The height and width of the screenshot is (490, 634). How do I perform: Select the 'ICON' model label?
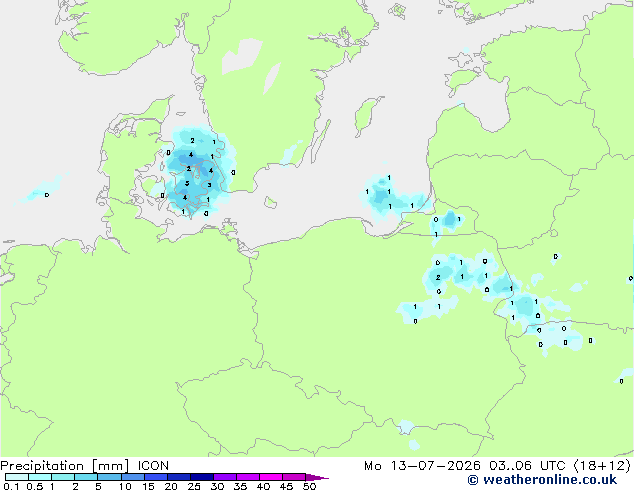click(153, 466)
